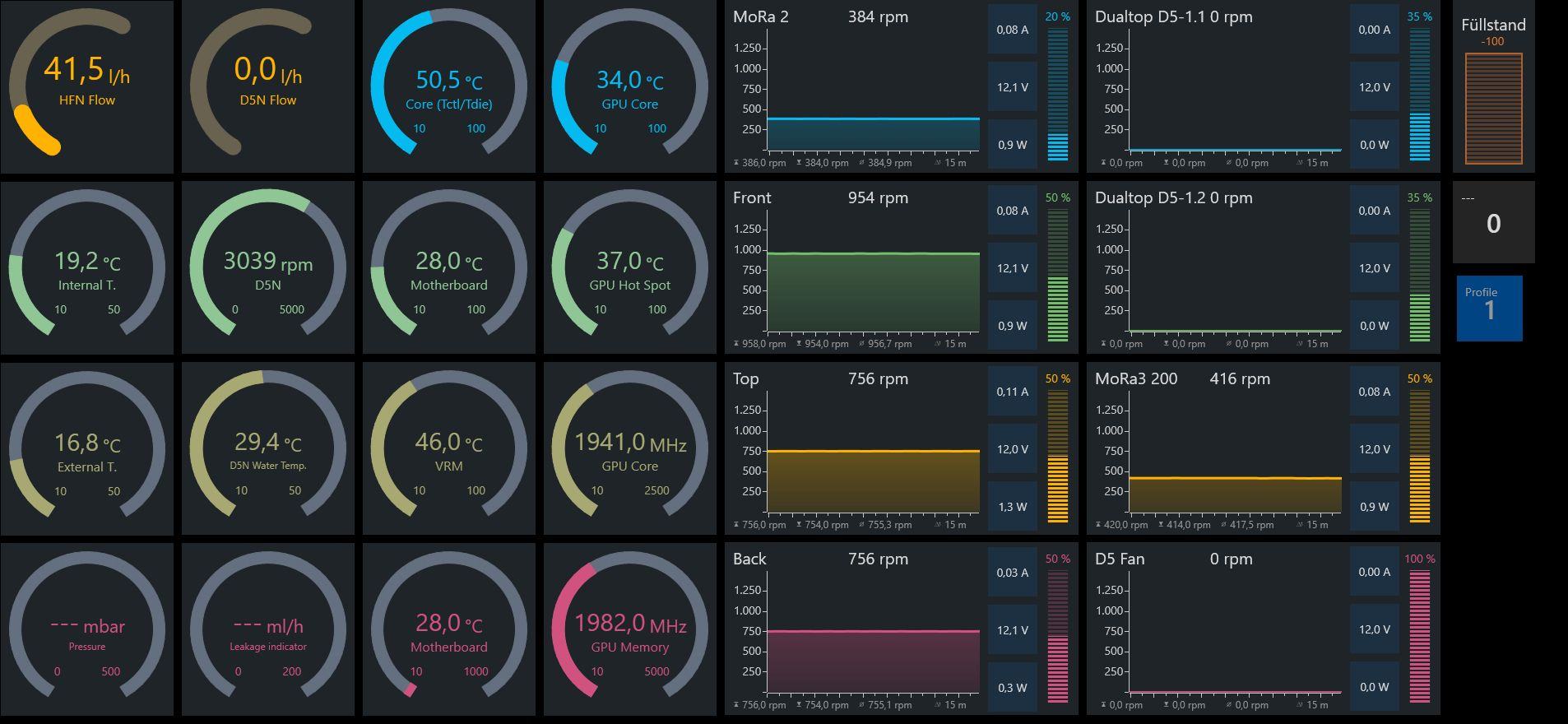Click the Füllstand level indicator bar
The width and height of the screenshot is (1568, 724).
click(x=1494, y=109)
